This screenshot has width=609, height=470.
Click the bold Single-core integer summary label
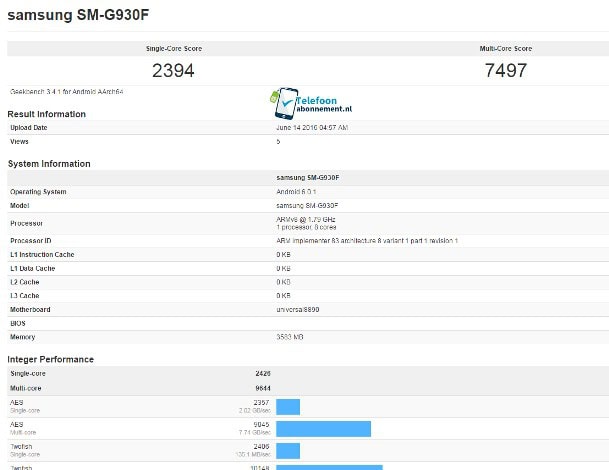coord(28,373)
